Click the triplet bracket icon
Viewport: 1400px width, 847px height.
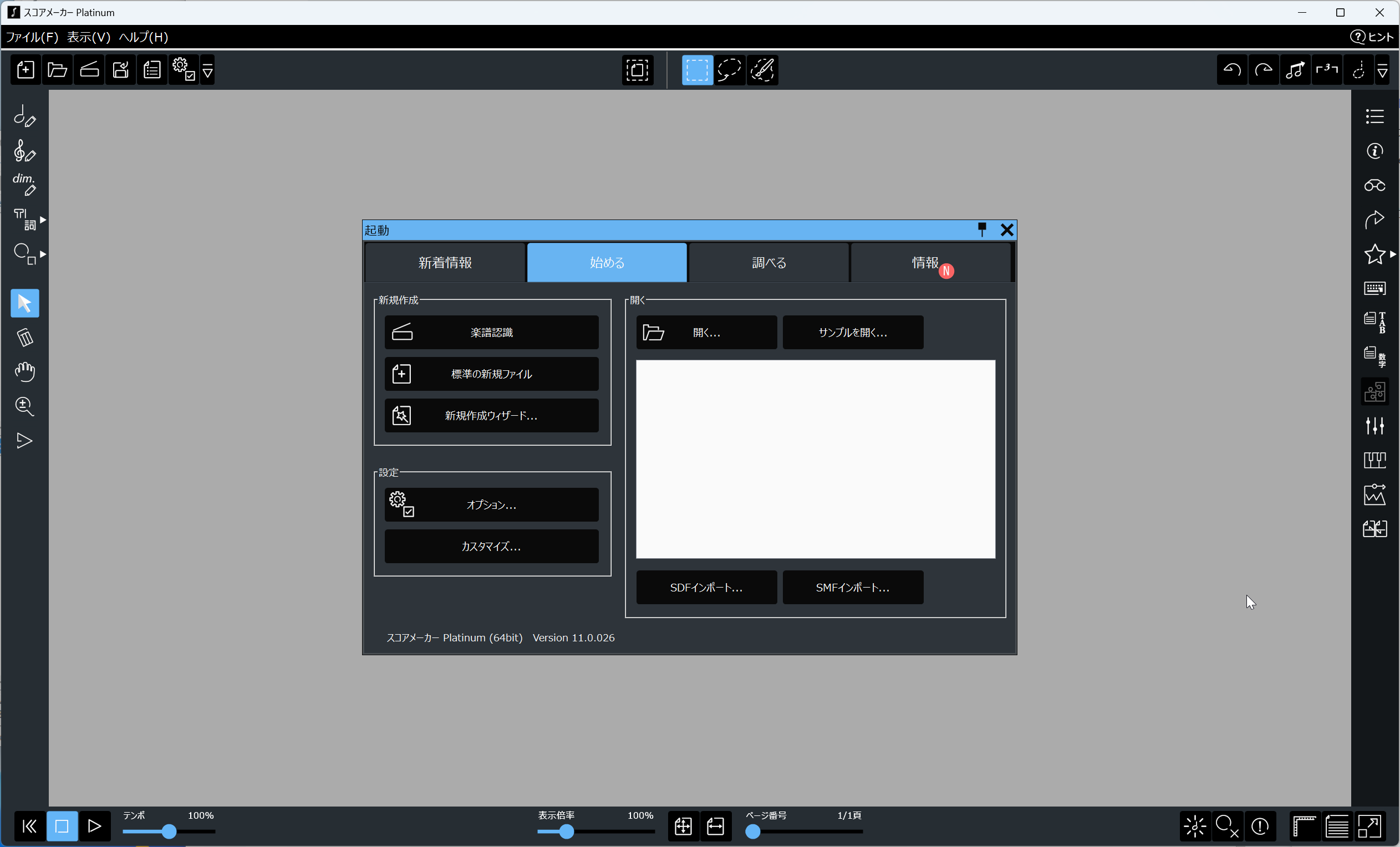point(1327,70)
